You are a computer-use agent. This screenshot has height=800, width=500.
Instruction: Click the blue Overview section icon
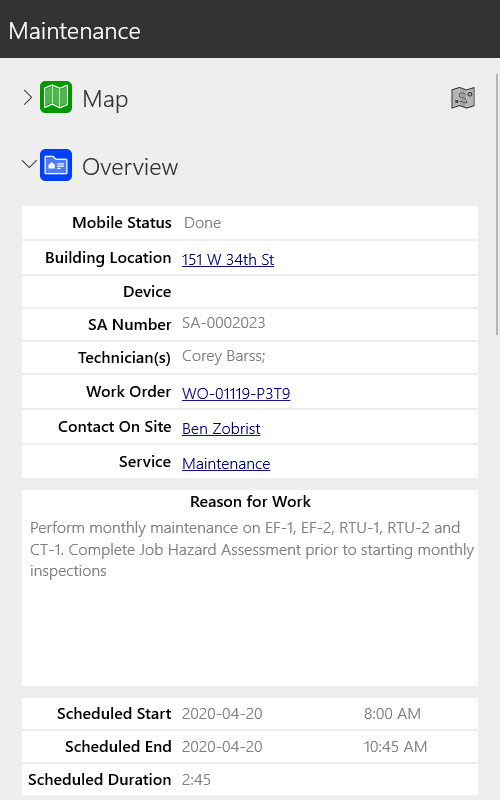(x=56, y=165)
